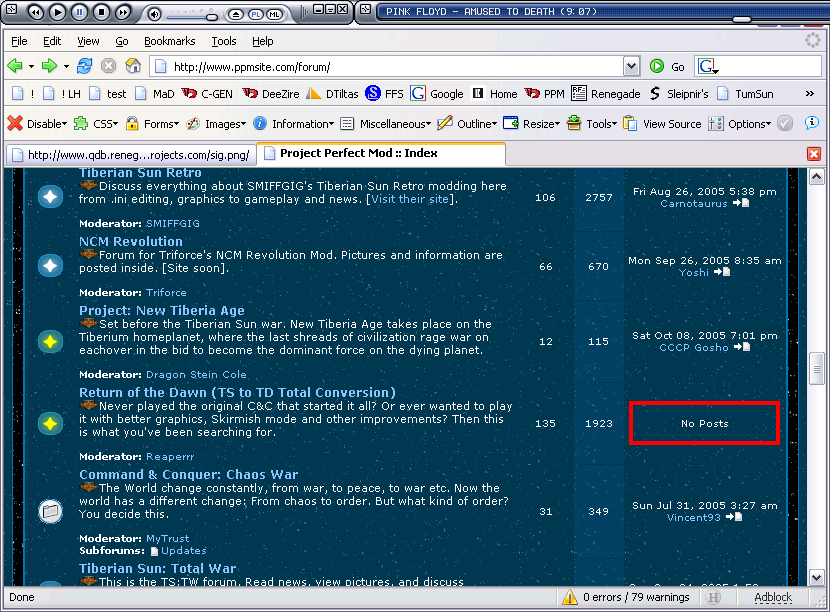Open the DeeZire bookmark
This screenshot has width=830, height=612.
270,94
